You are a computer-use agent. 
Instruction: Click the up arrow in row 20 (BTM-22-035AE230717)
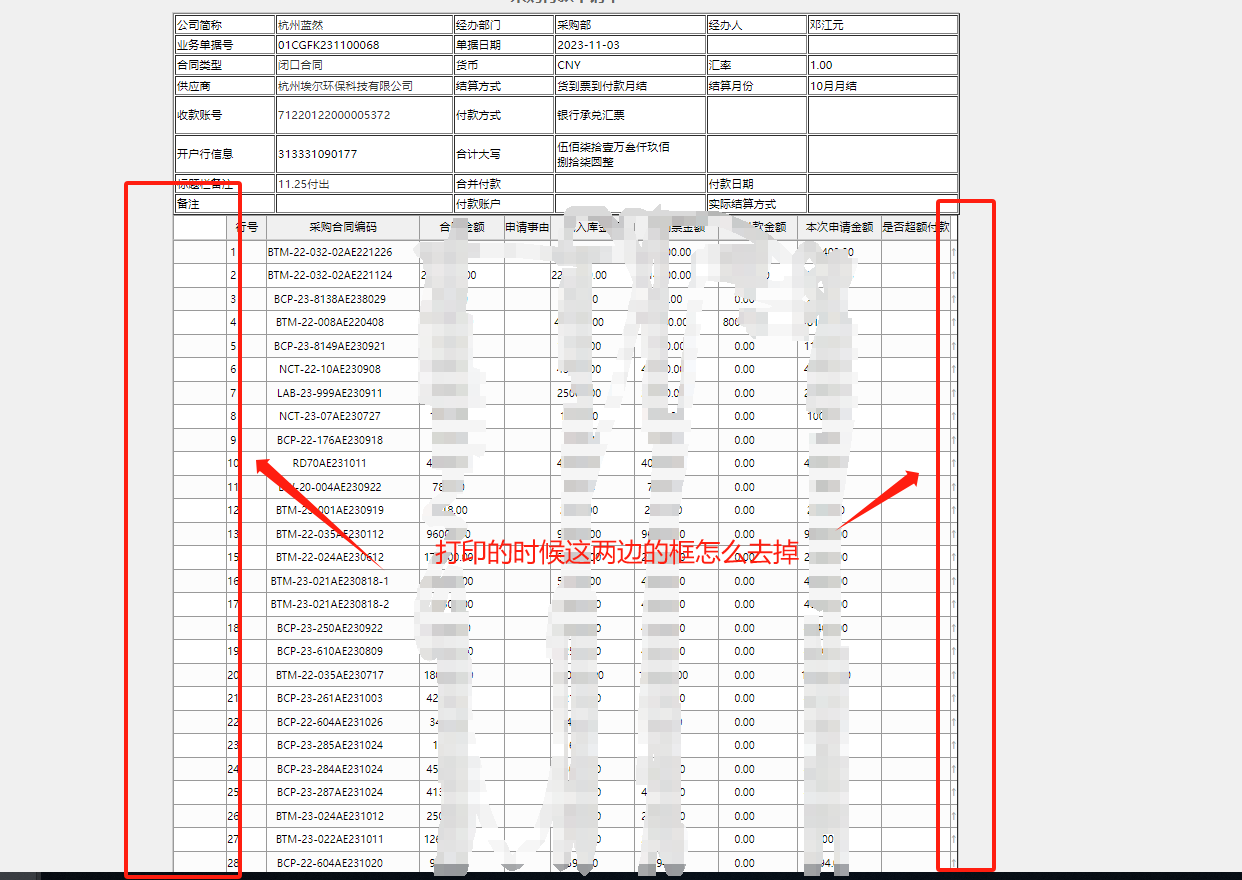(953, 675)
